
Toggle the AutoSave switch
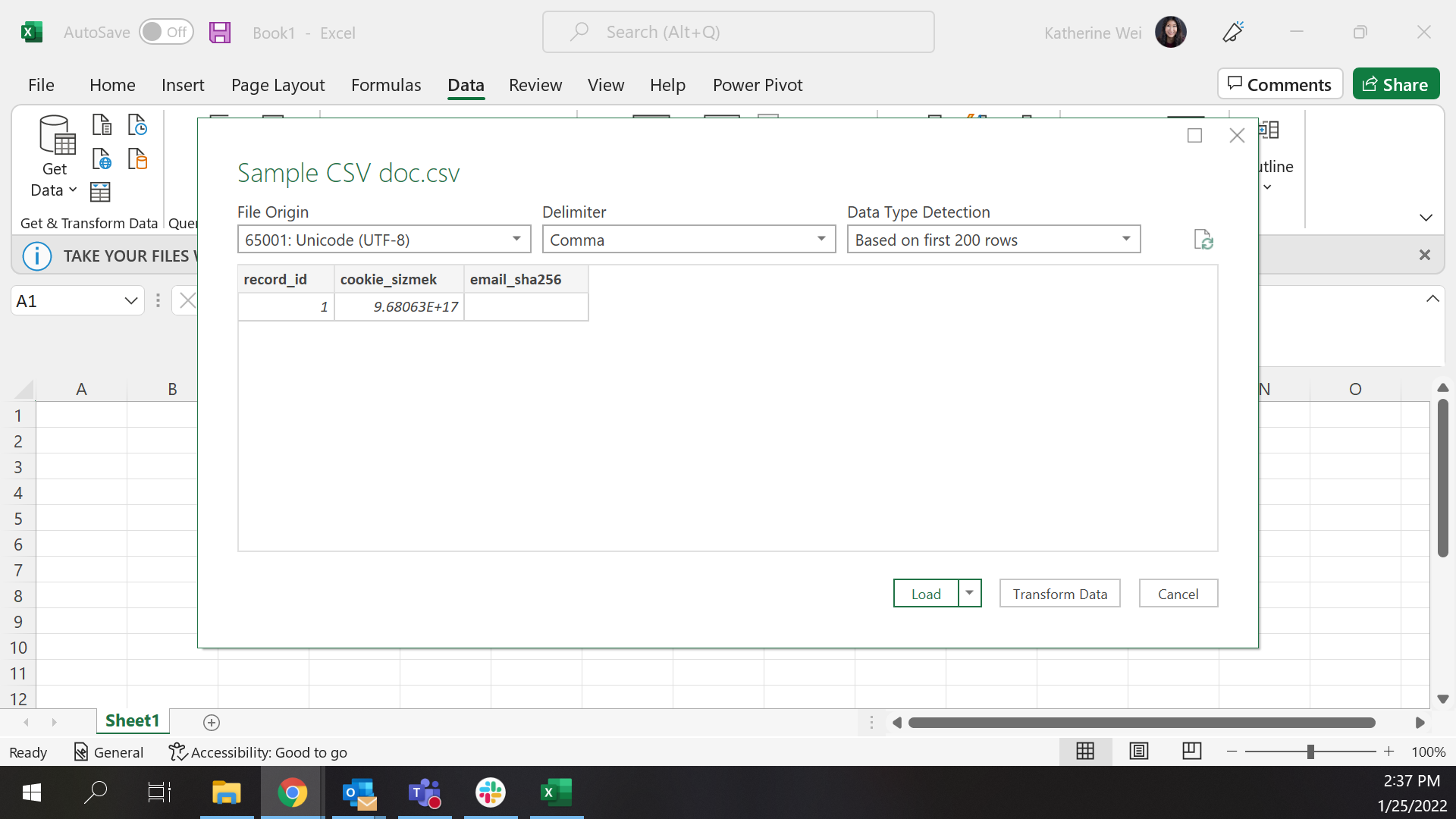coord(166,32)
